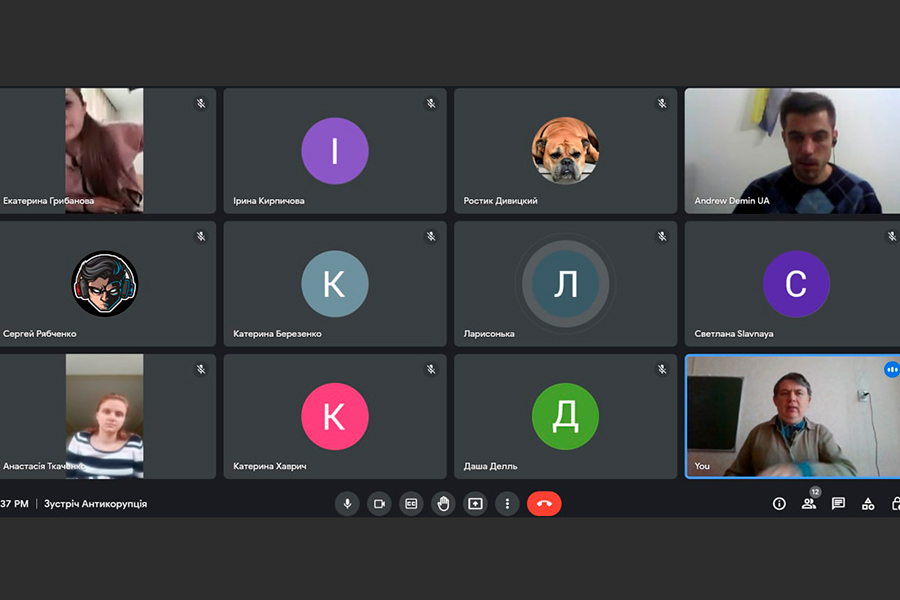This screenshot has height=600, width=900.
Task: Select Andrew Demin UA video tile
Action: (792, 150)
